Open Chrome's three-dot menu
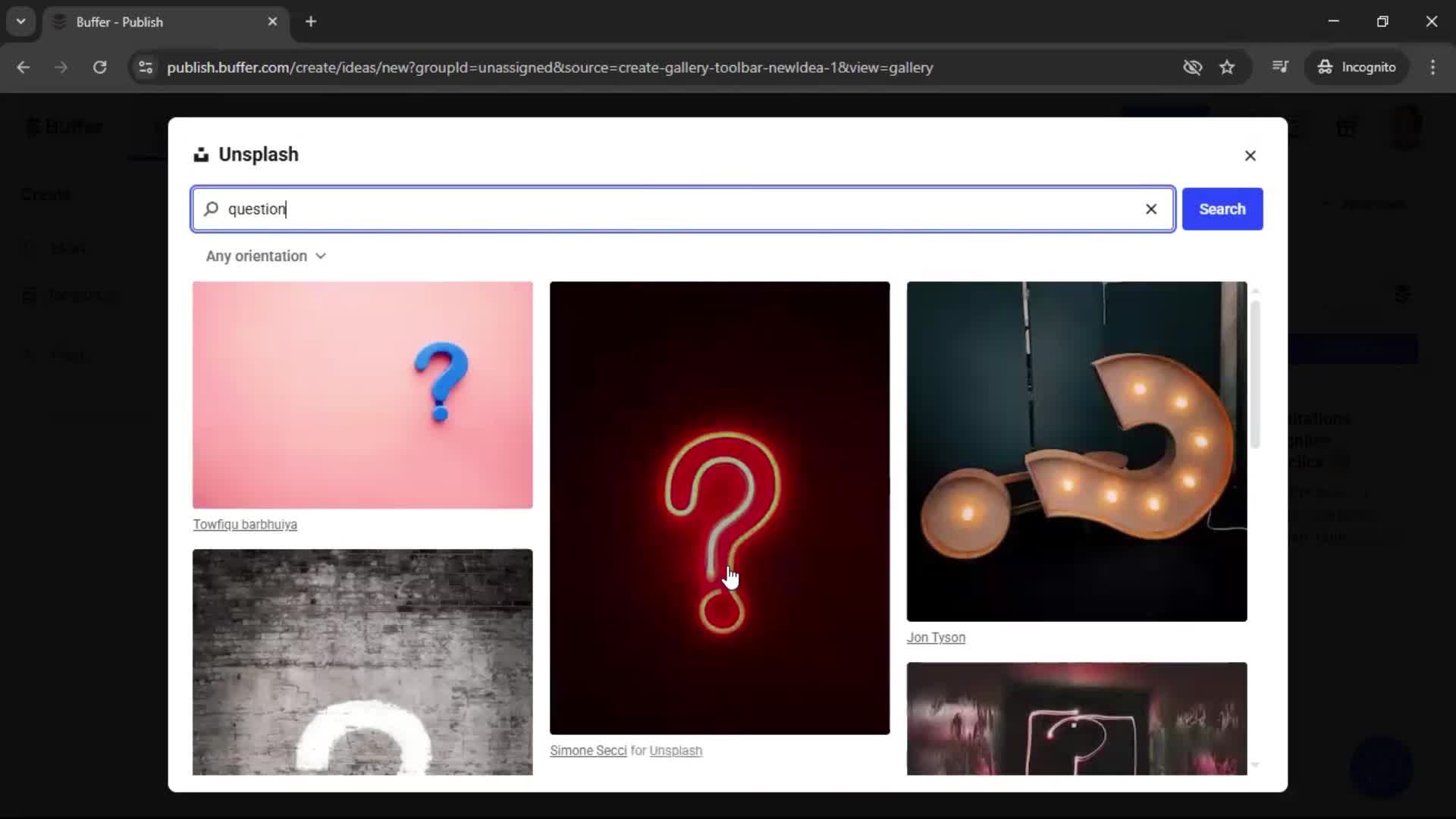This screenshot has height=819, width=1456. click(x=1433, y=67)
